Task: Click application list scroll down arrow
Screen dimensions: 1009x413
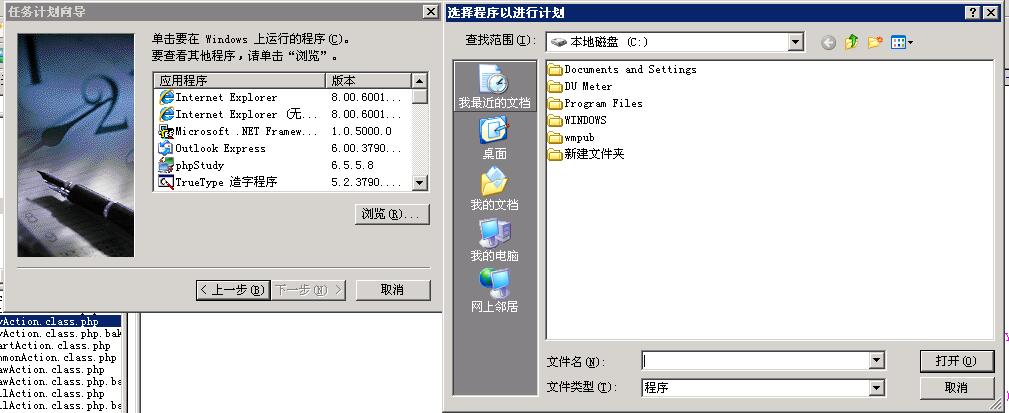Action: point(420,183)
